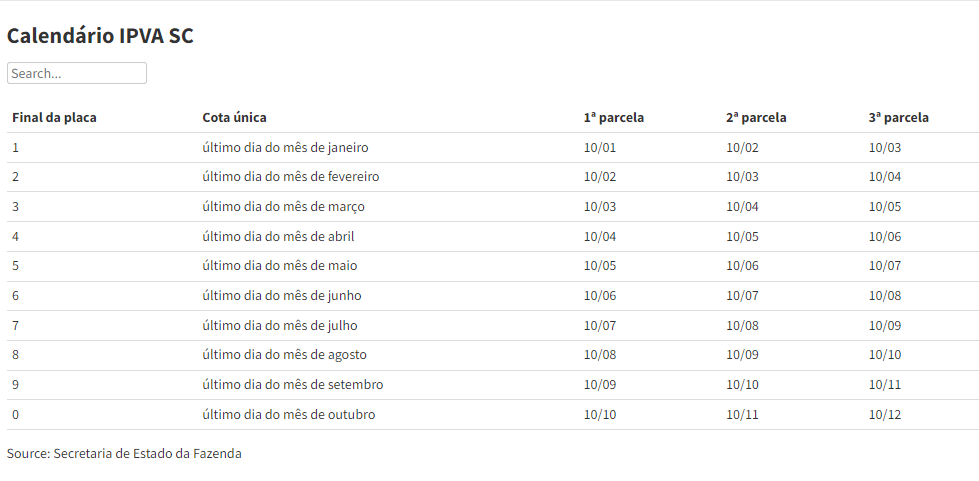Click the '2ª parcela' column header
Screen dimensions: 979x481
[756, 118]
